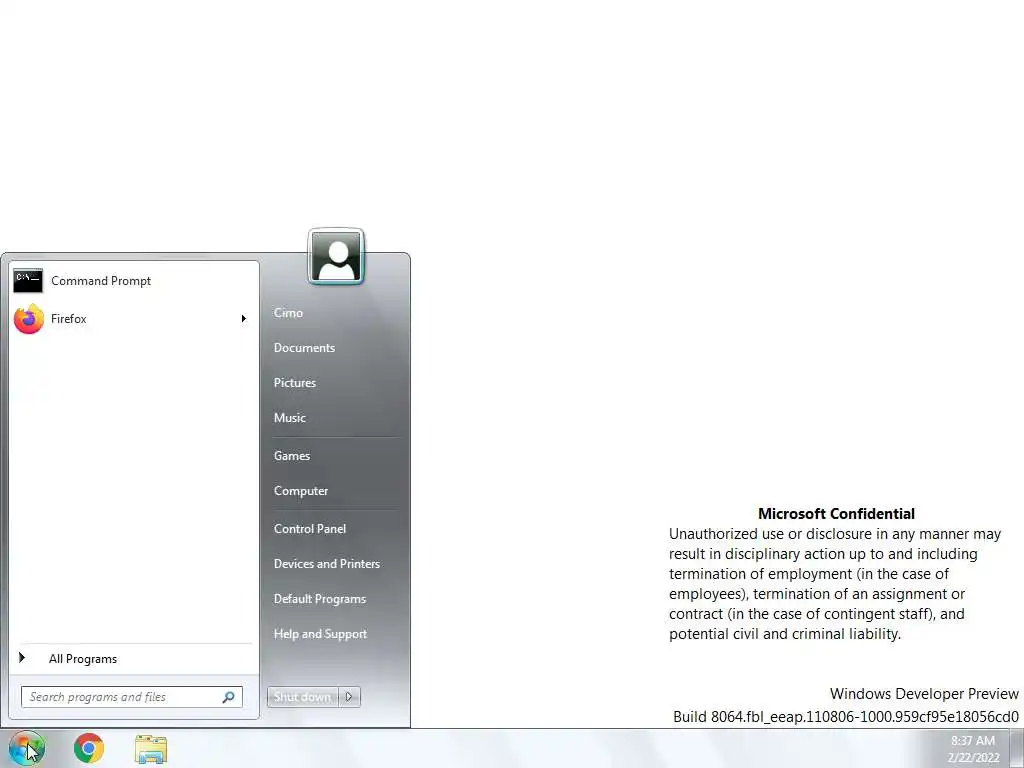Click the search magnifier icon
The image size is (1024, 768).
point(229,697)
